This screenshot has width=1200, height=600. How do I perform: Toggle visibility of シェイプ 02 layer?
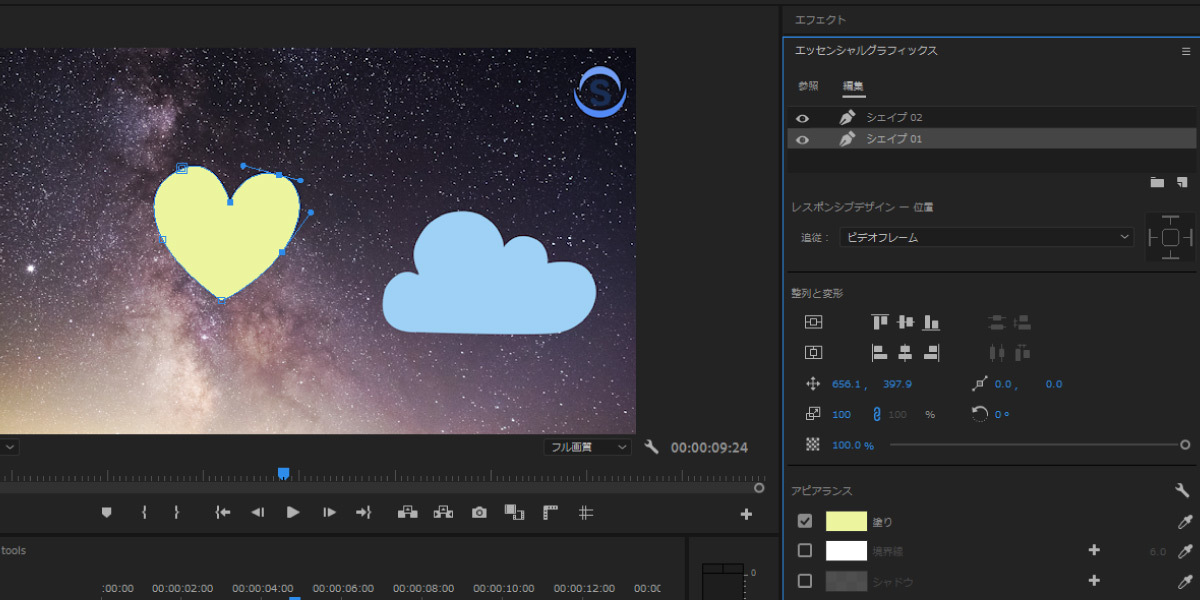tap(802, 118)
